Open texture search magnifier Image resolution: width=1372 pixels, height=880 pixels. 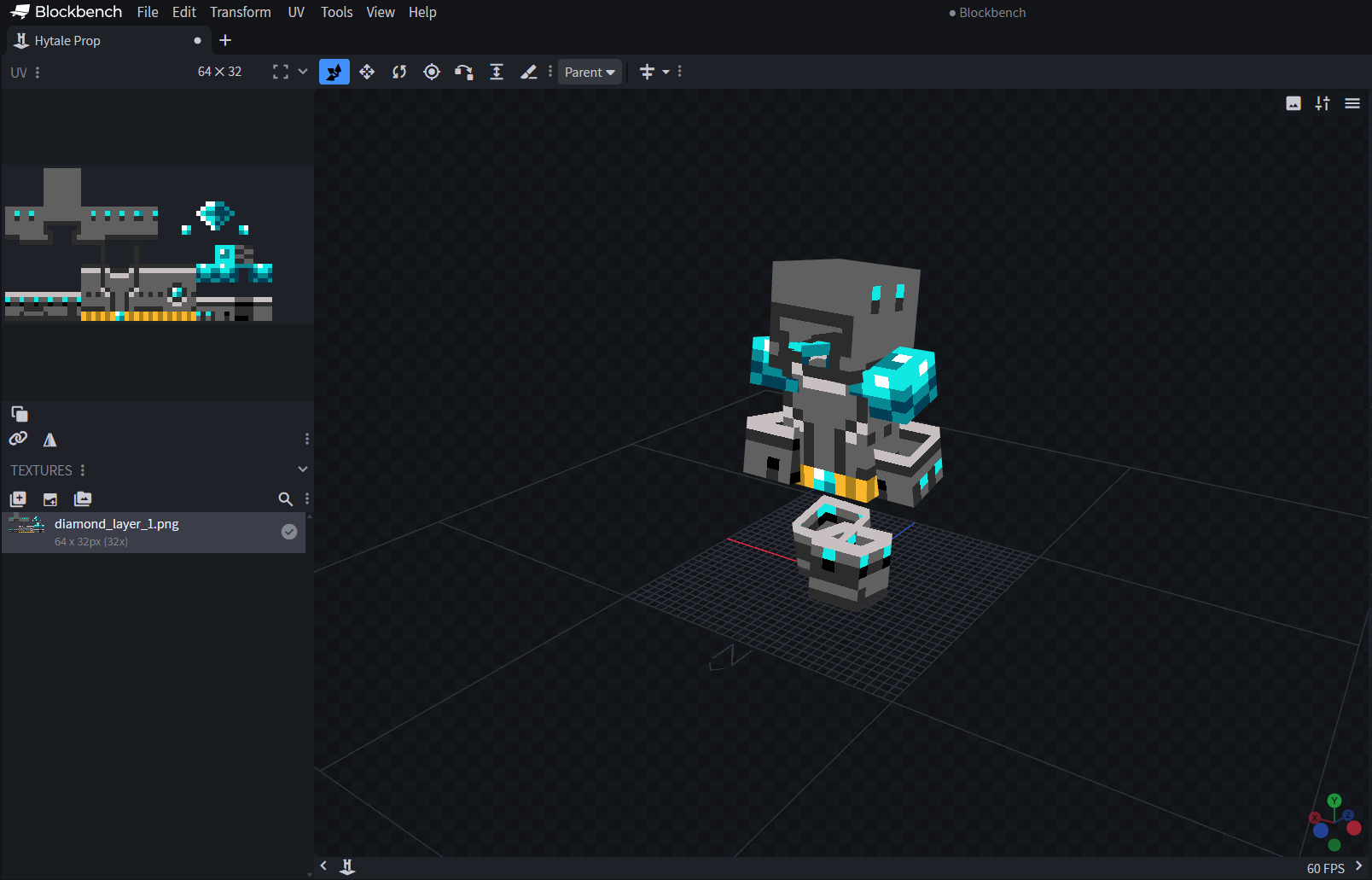click(x=285, y=499)
